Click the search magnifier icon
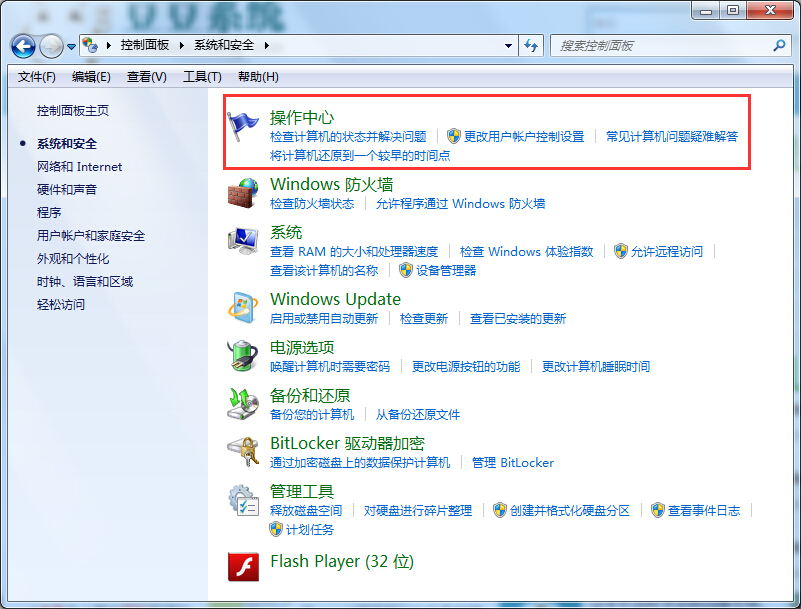This screenshot has width=801, height=609. pyautogui.click(x=779, y=45)
